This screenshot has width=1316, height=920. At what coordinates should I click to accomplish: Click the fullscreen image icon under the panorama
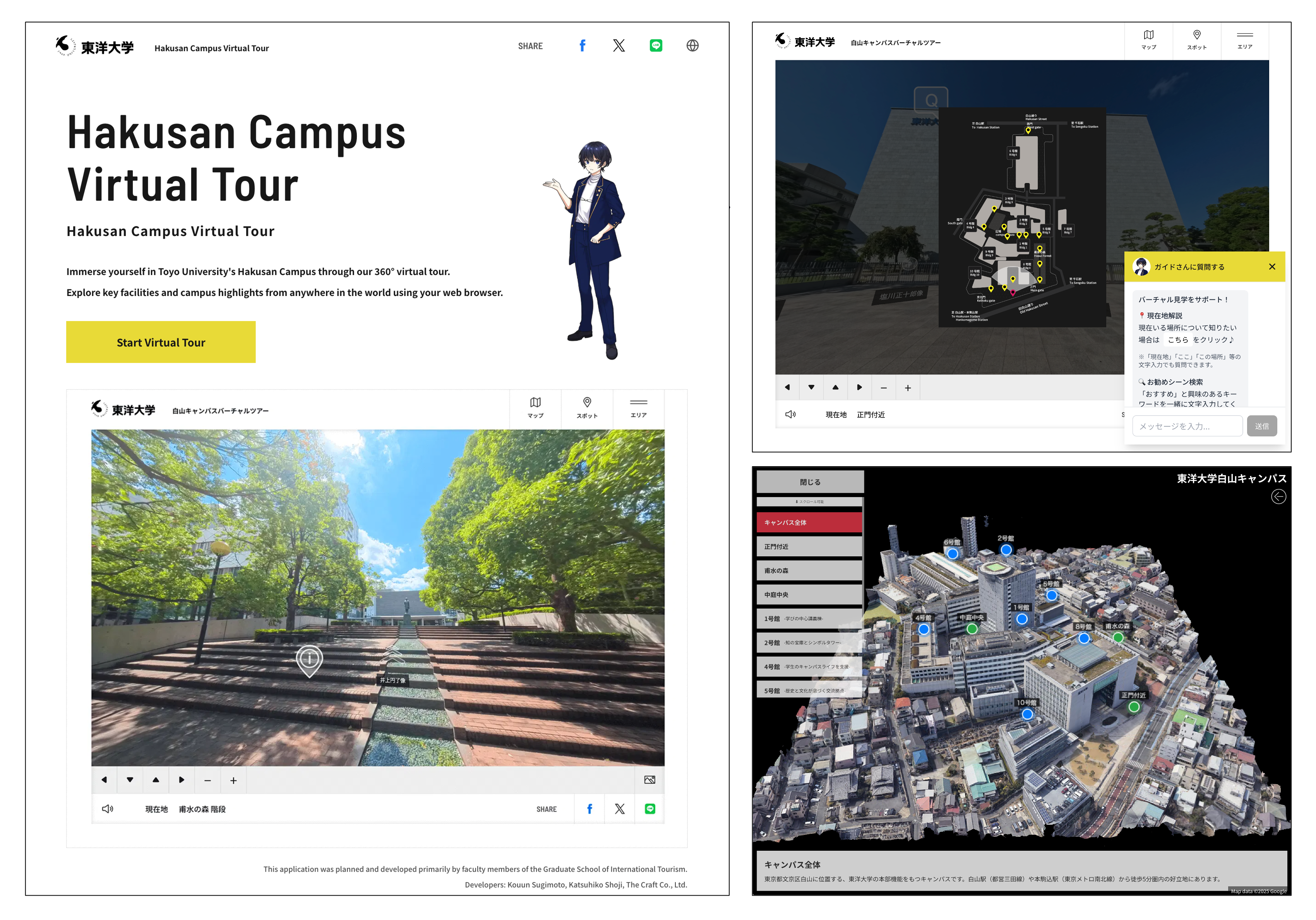(649, 780)
